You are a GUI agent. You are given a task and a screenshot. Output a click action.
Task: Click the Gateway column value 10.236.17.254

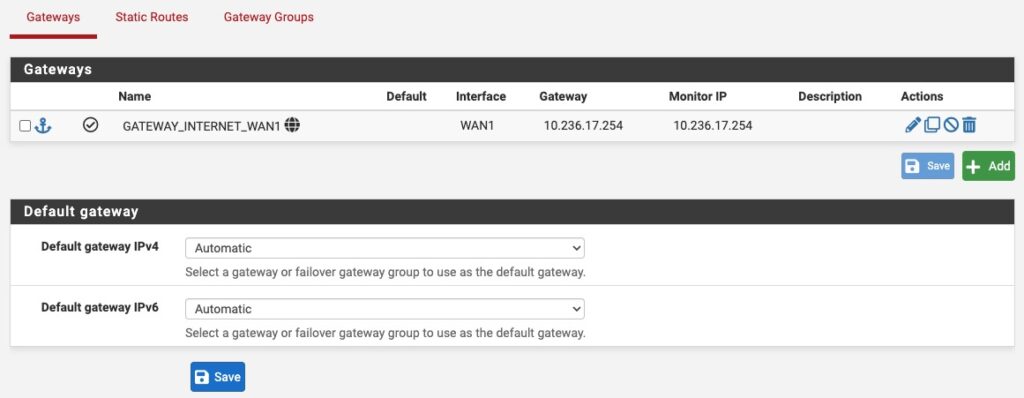pyautogui.click(x=583, y=125)
